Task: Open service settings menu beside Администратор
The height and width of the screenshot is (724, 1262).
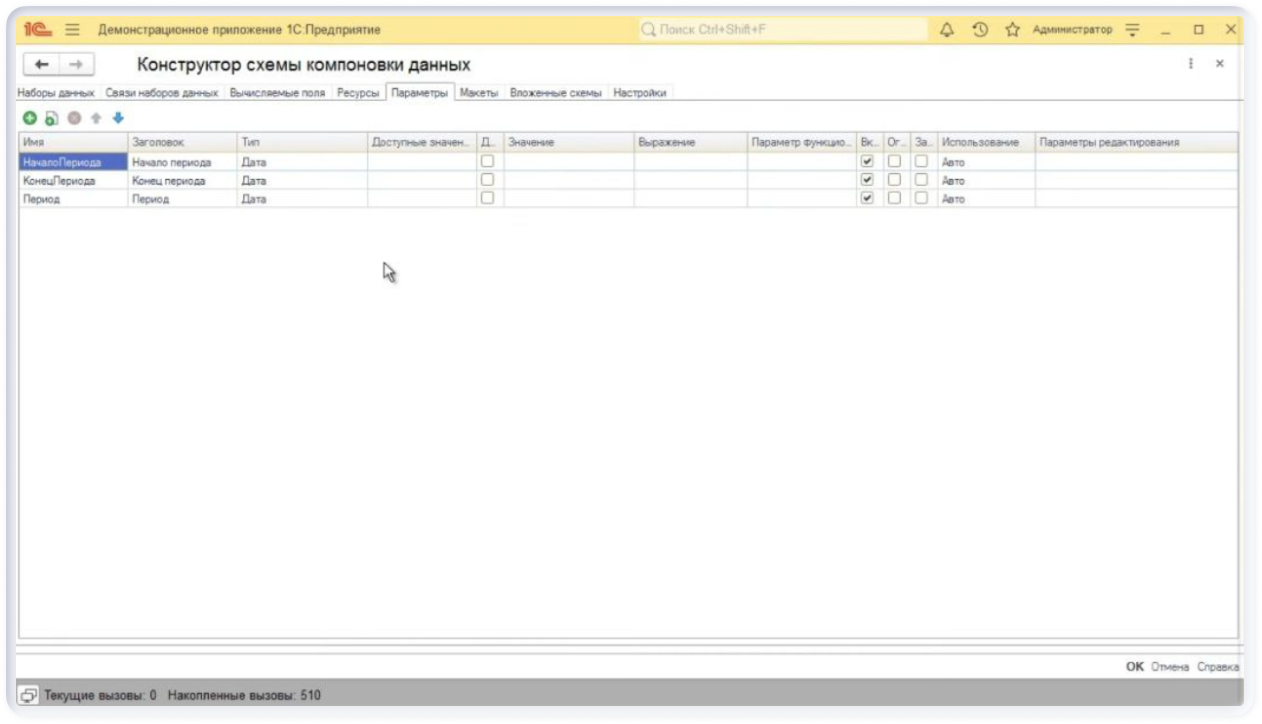Action: pos(1132,30)
